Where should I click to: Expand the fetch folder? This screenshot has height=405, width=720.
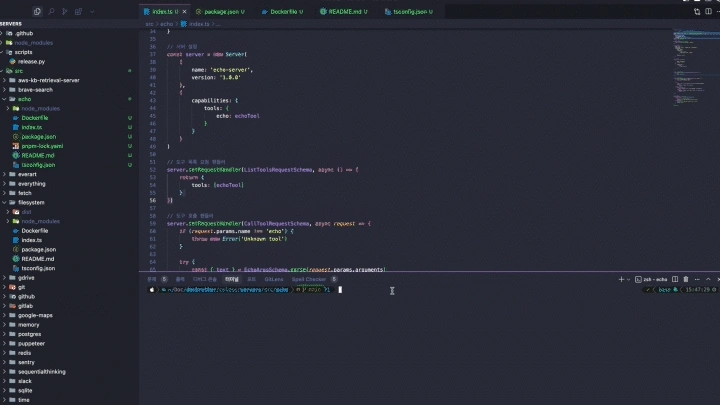[x=25, y=193]
